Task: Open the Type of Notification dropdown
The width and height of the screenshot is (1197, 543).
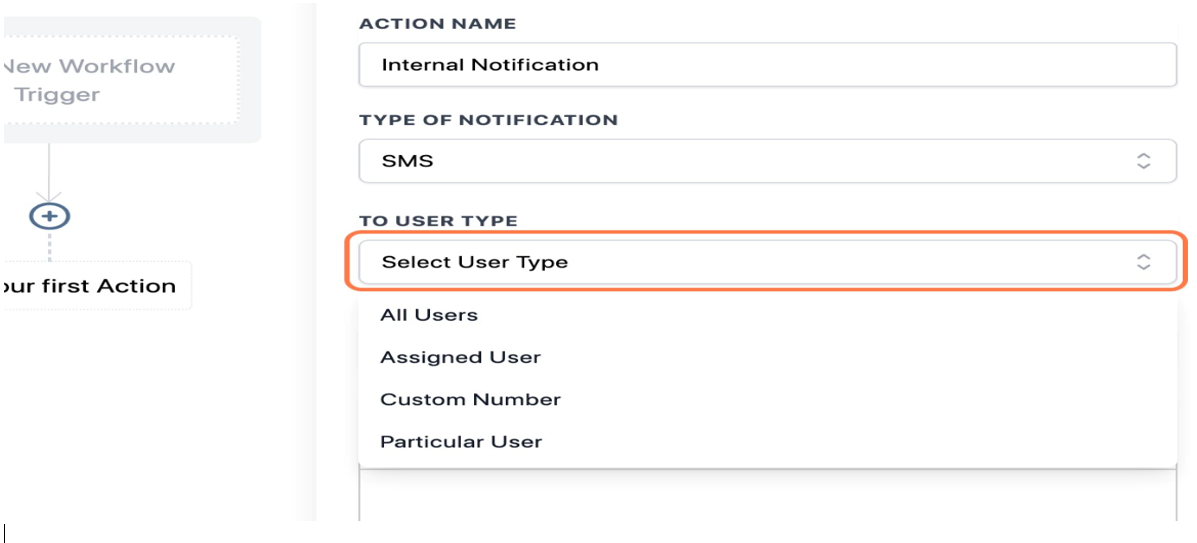Action: [x=768, y=161]
